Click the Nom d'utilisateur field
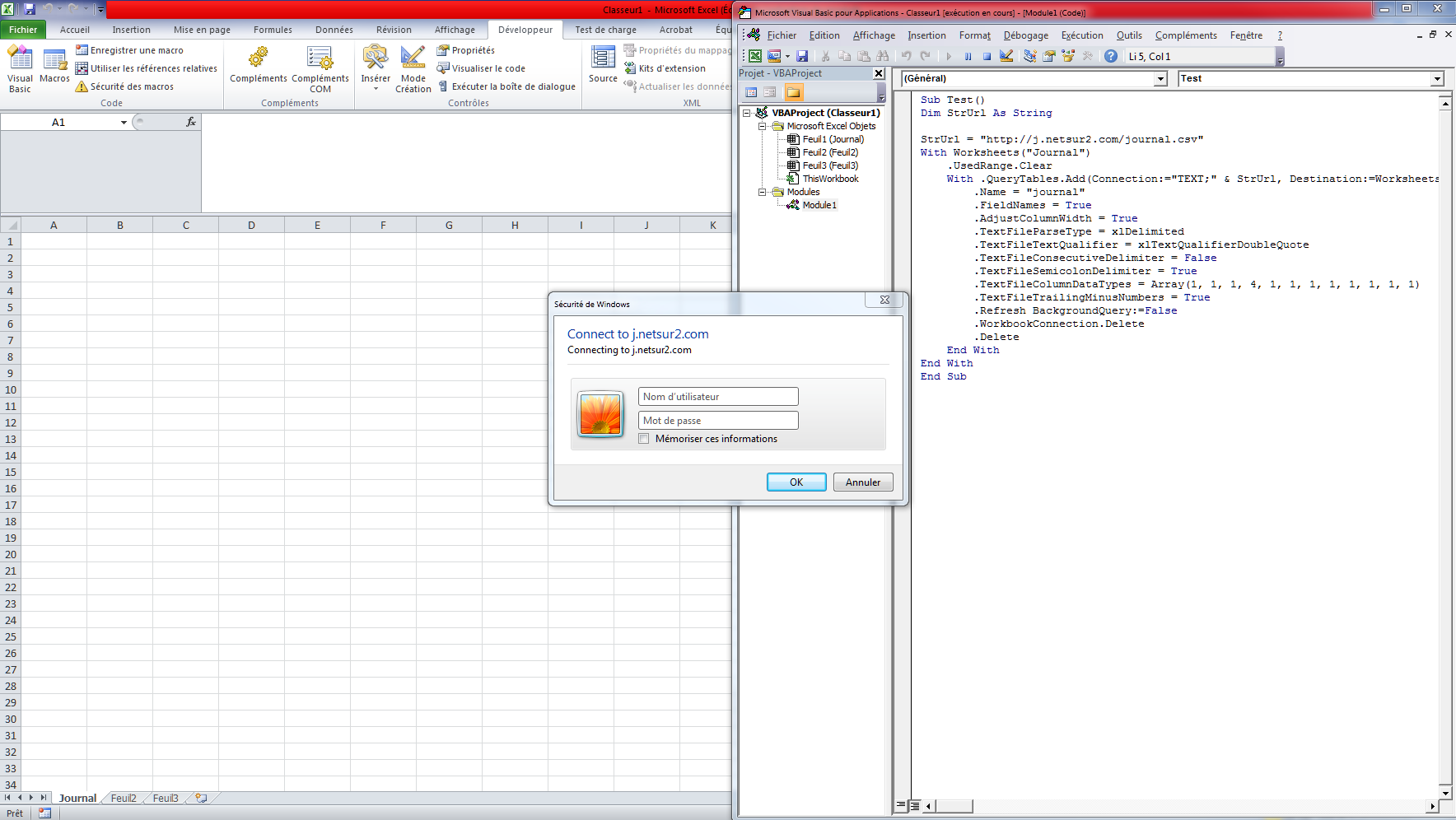1456x820 pixels. coord(718,397)
